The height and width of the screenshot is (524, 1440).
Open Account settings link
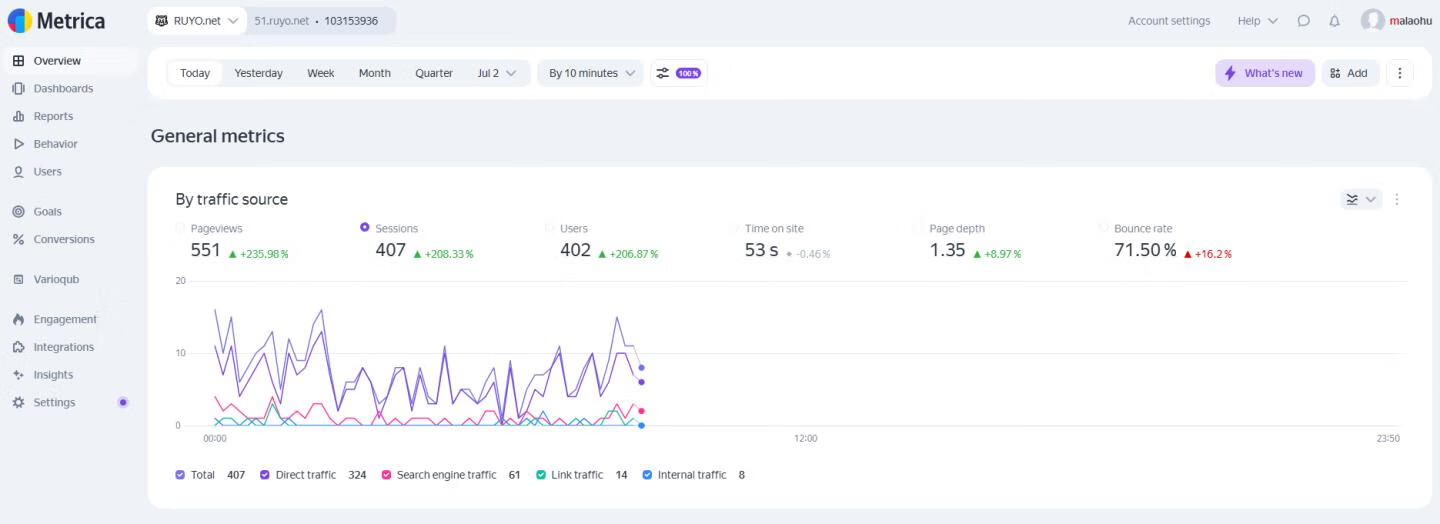tap(1168, 21)
